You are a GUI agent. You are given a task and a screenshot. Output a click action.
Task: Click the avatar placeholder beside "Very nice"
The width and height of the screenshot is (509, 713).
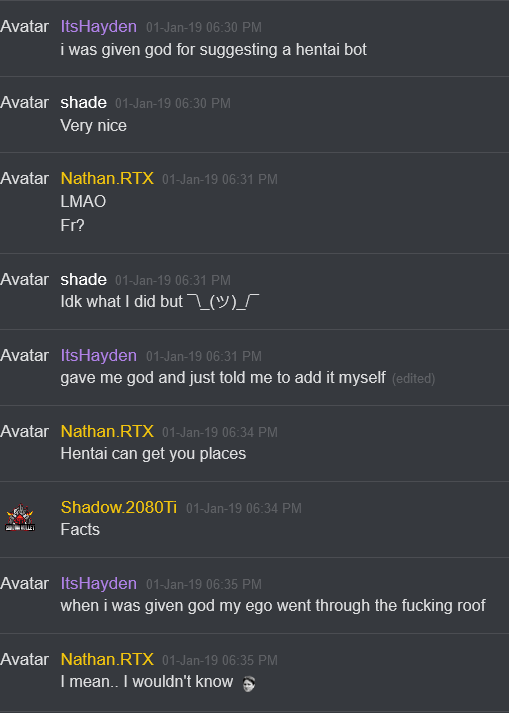tap(25, 102)
